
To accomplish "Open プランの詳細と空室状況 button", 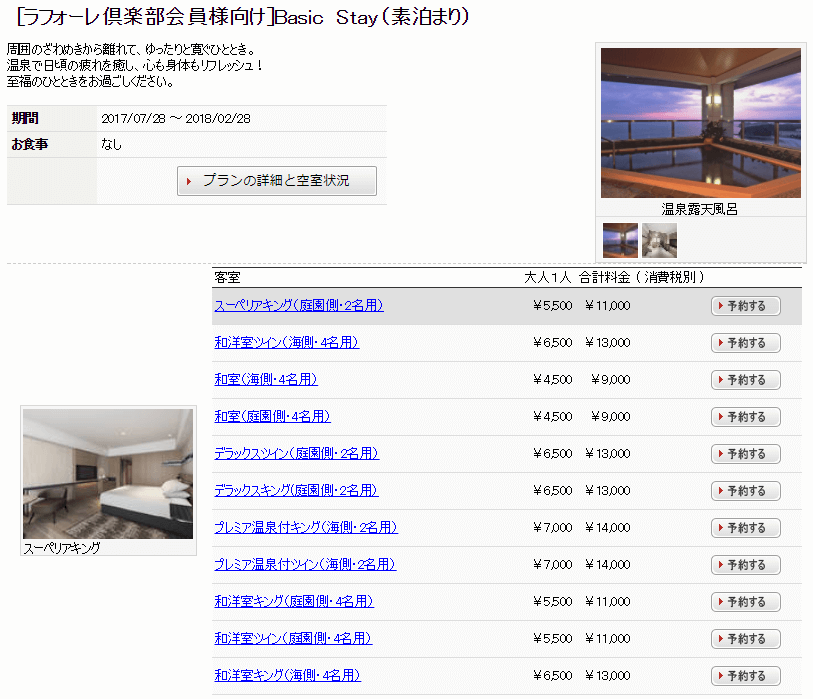I will (276, 181).
